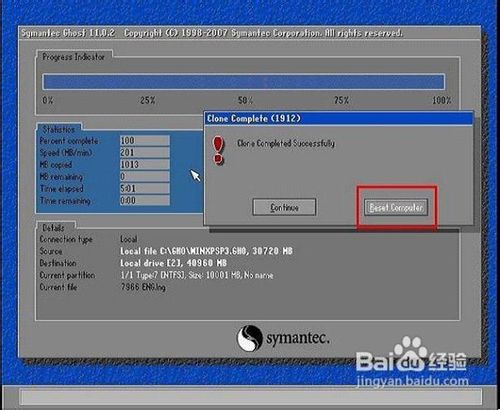500x410 pixels.
Task: Click the empty status bar at bottom
Action: (x=252, y=397)
